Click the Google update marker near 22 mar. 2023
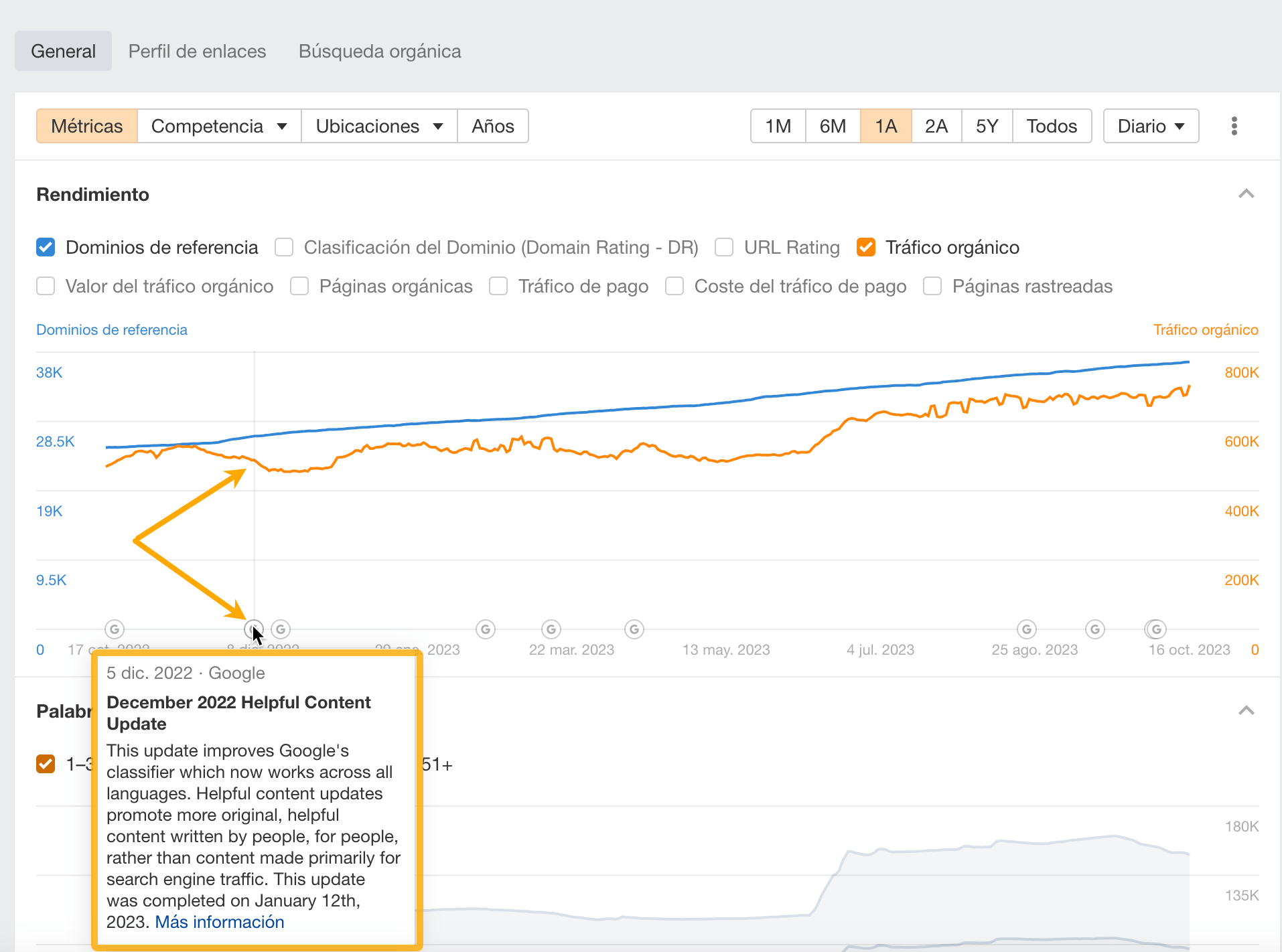Screen dimensions: 1282x952 click(551, 629)
